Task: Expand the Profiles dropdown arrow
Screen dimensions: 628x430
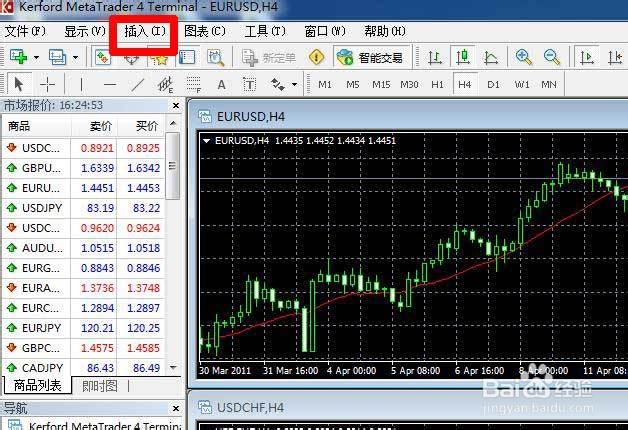Action: tap(75, 58)
